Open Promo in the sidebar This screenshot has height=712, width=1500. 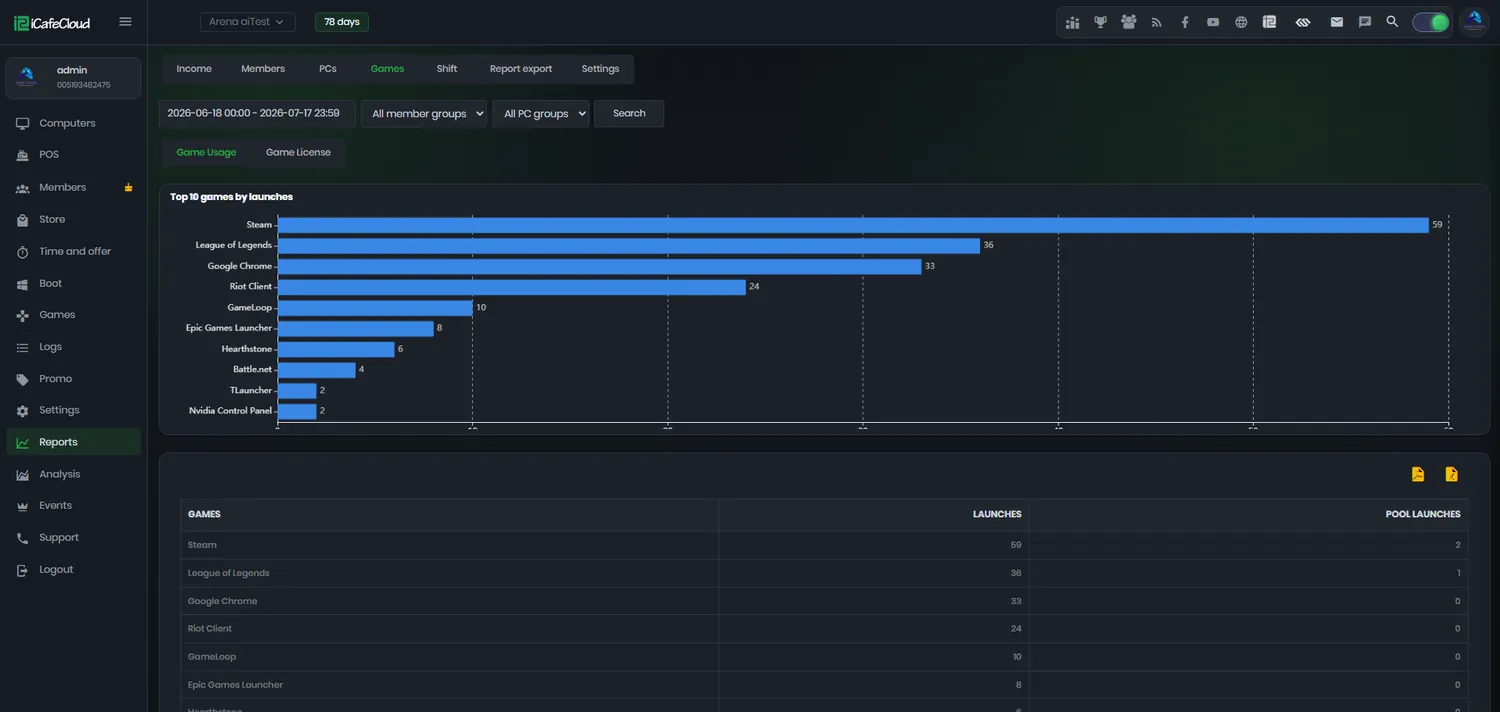pyautogui.click(x=73, y=379)
